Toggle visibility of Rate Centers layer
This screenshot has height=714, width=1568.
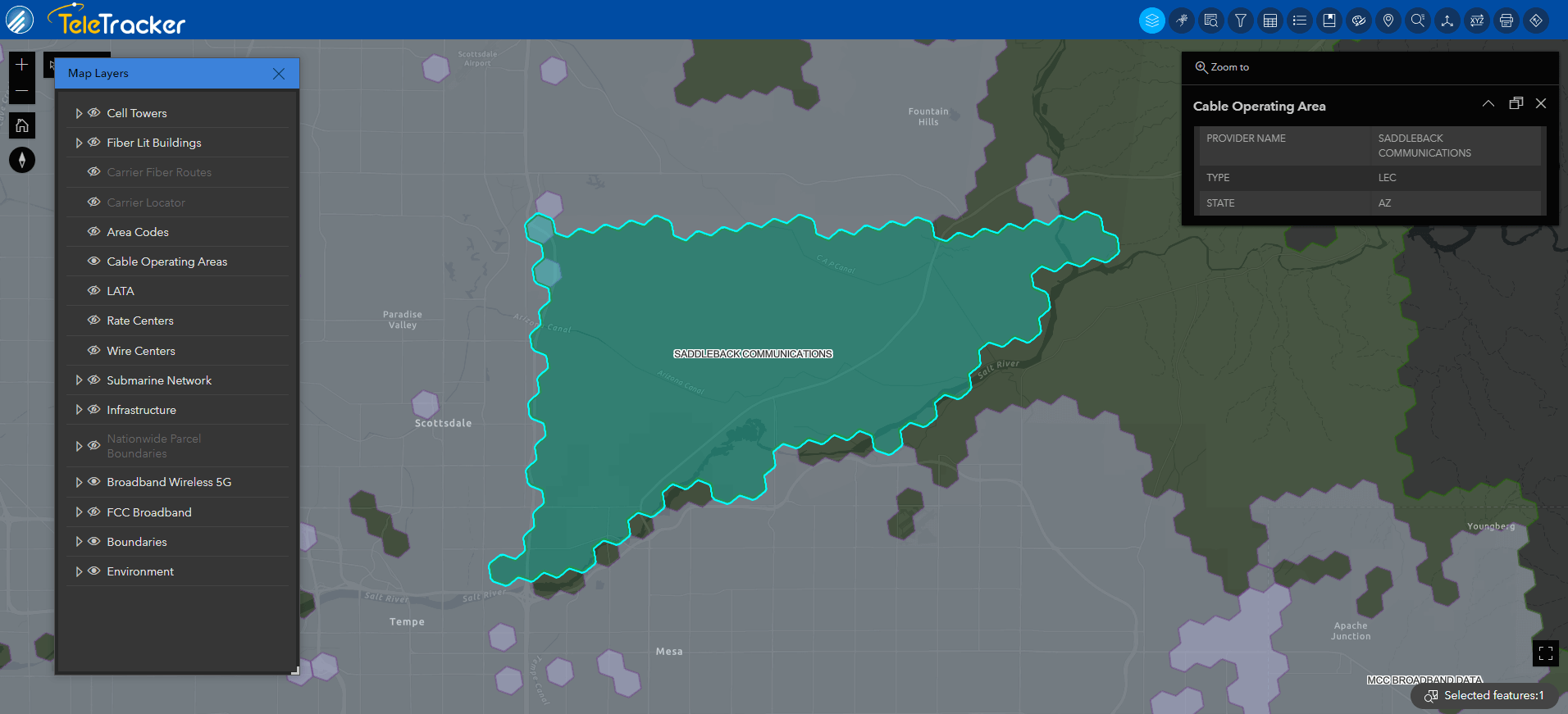pos(94,321)
